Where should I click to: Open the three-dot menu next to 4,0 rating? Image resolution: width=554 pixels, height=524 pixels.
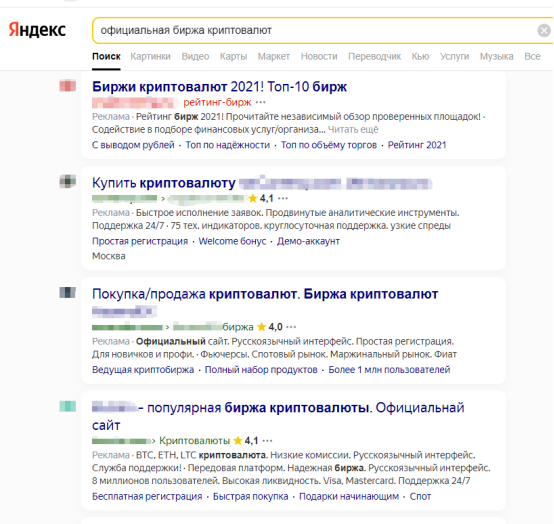(x=291, y=327)
